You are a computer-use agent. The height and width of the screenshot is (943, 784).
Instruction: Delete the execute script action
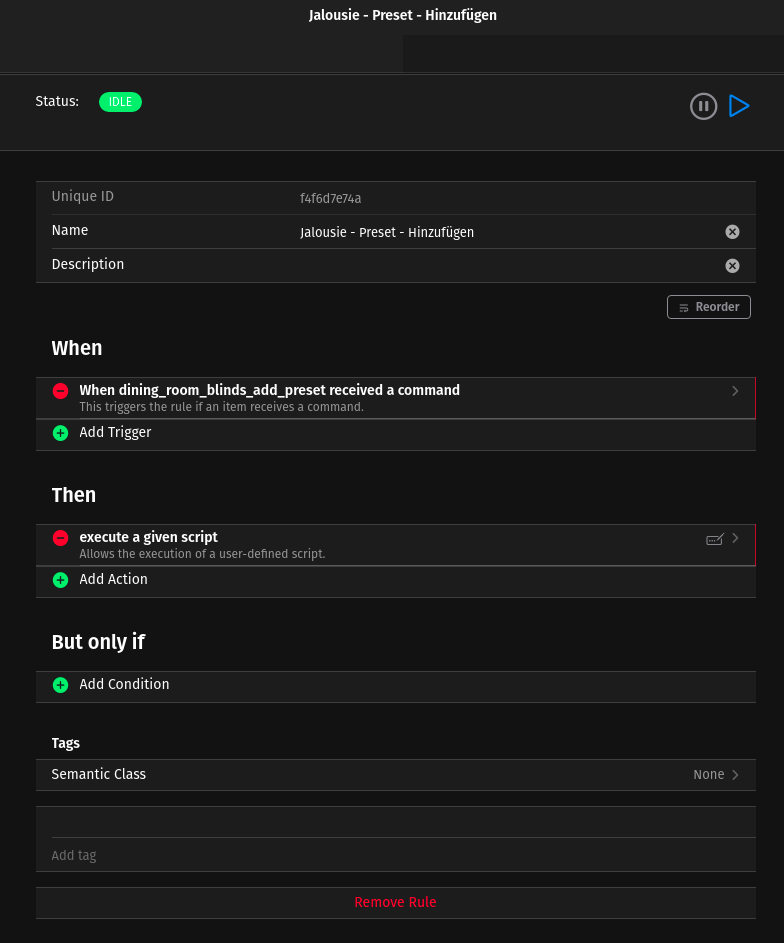60,538
